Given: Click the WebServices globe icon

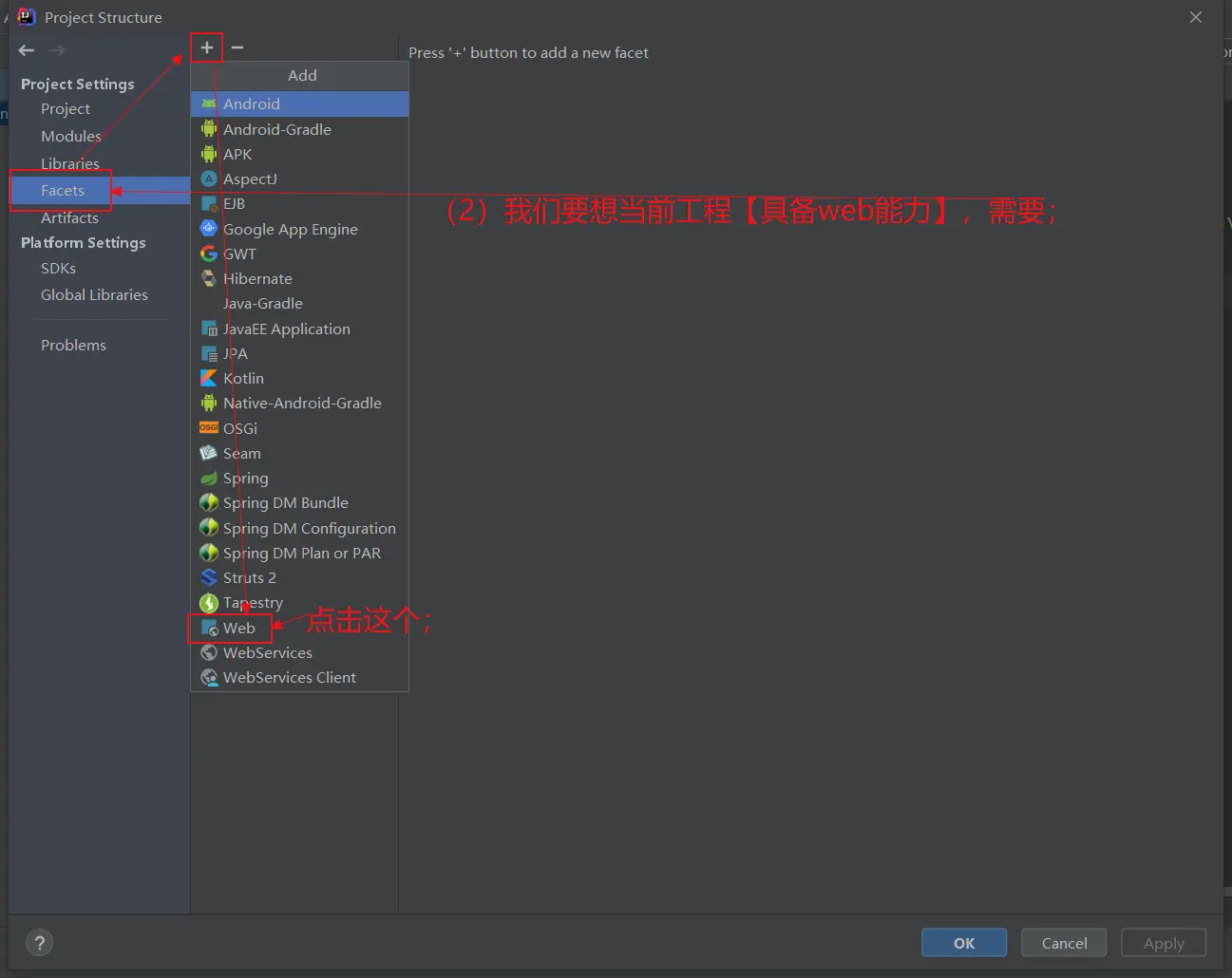Looking at the screenshot, I should 209,652.
